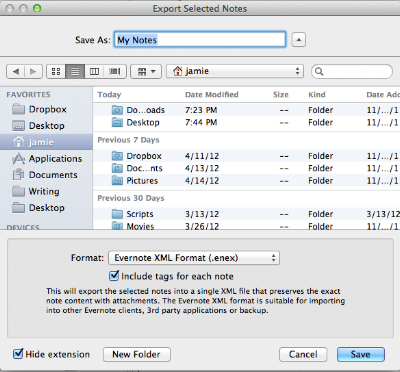Switch to column view
Screen dimensions: 400x372
[94, 71]
